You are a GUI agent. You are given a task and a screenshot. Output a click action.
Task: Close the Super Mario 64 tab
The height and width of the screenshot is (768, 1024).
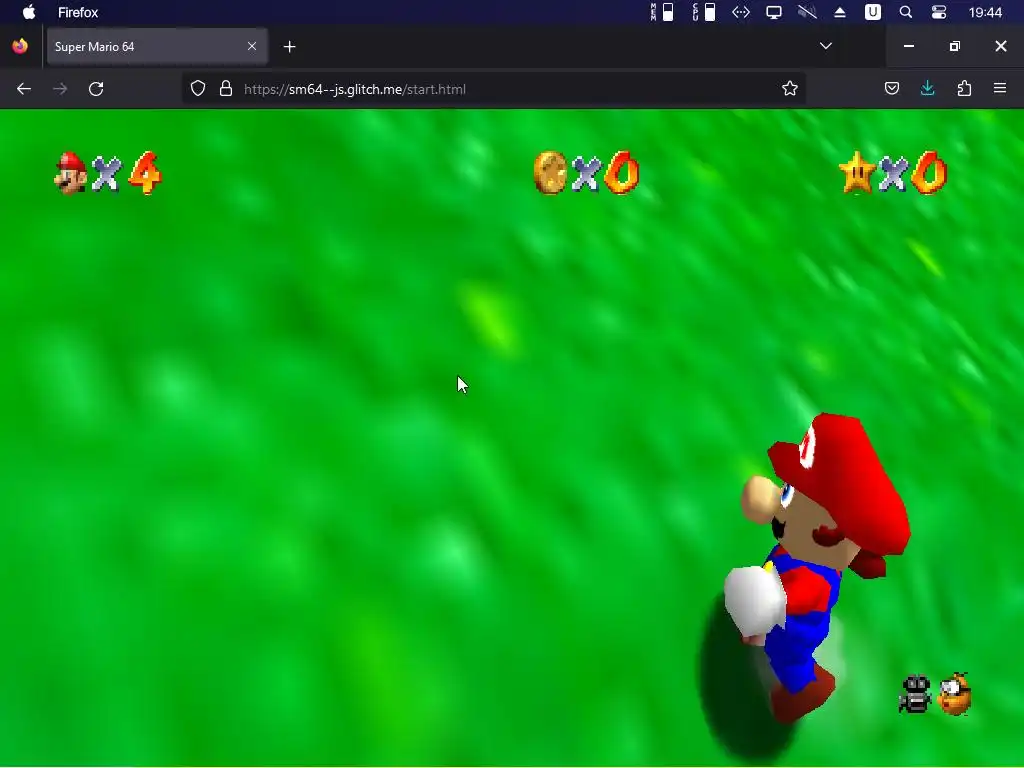point(252,46)
